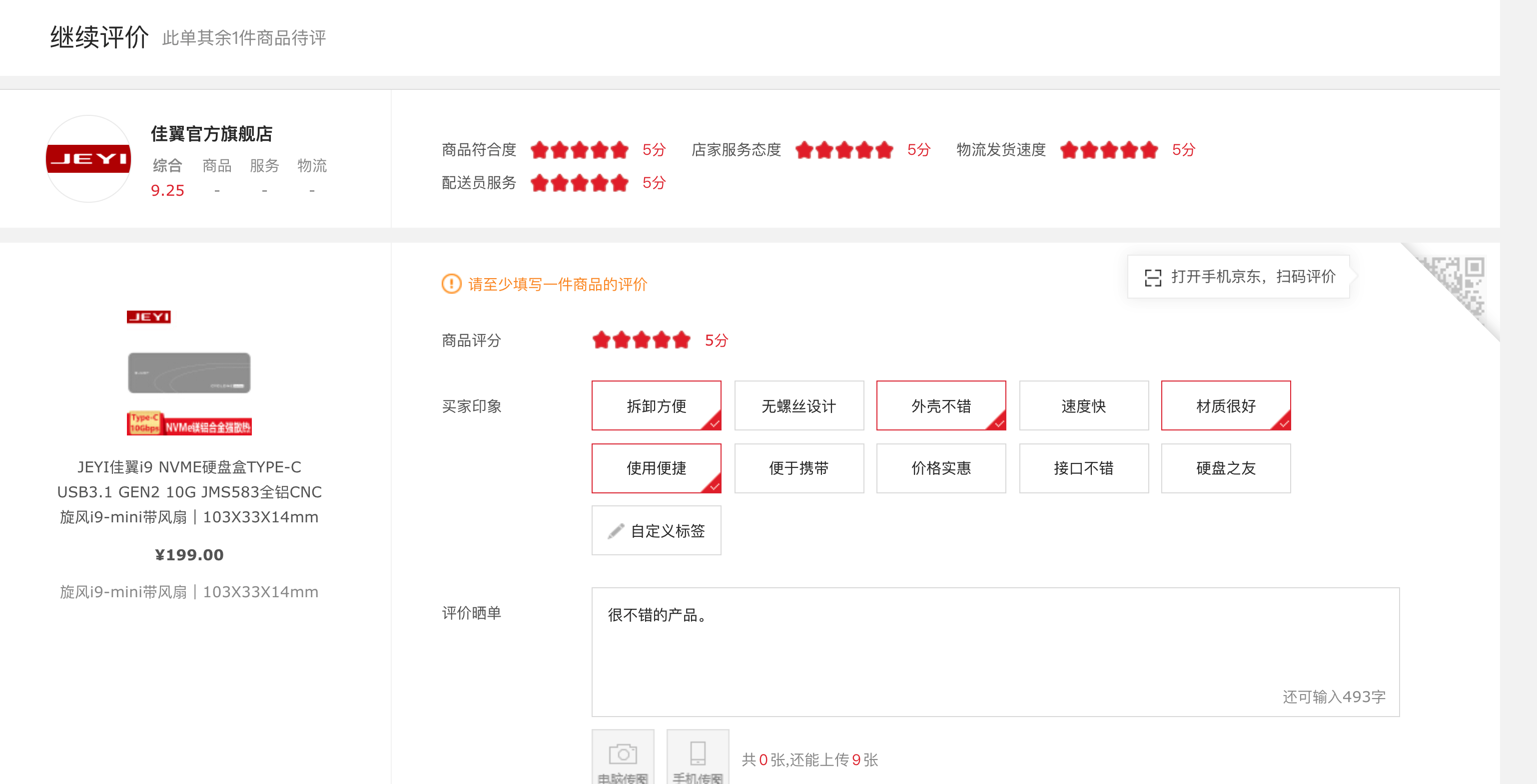Click the 打开手机京东，扫码评价 tooltip
The width and height of the screenshot is (1537, 784).
click(x=1239, y=277)
